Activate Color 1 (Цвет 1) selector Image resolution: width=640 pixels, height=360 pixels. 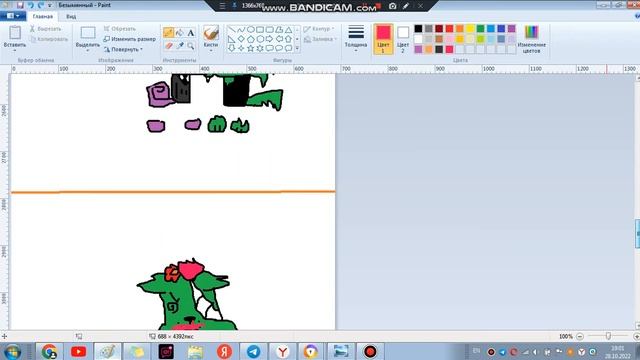pos(383,39)
